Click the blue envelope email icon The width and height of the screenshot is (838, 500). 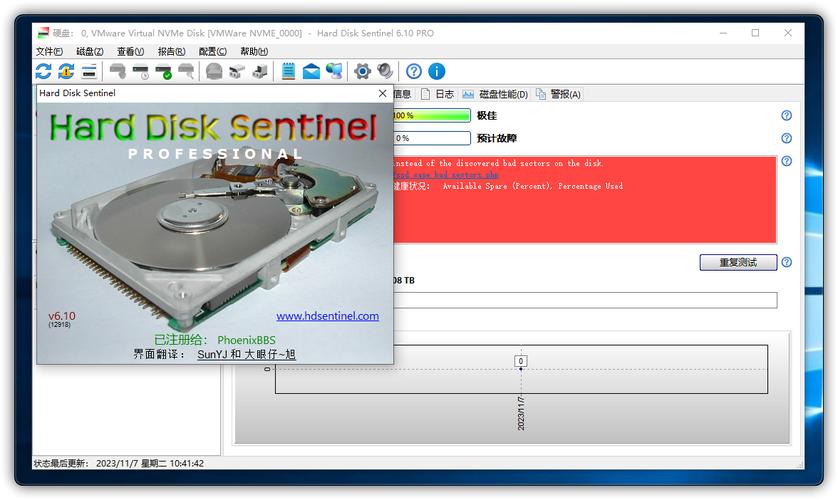pyautogui.click(x=311, y=71)
